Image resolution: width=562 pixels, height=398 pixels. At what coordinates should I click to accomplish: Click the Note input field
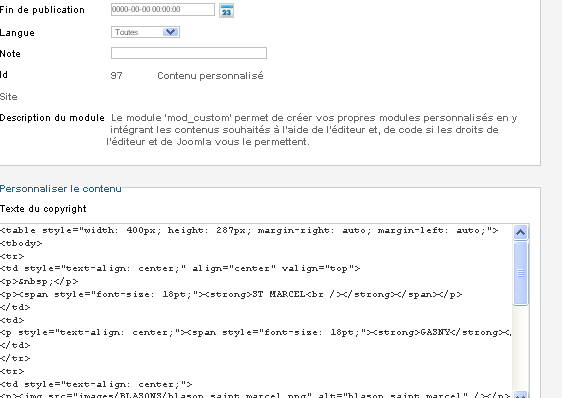point(189,53)
